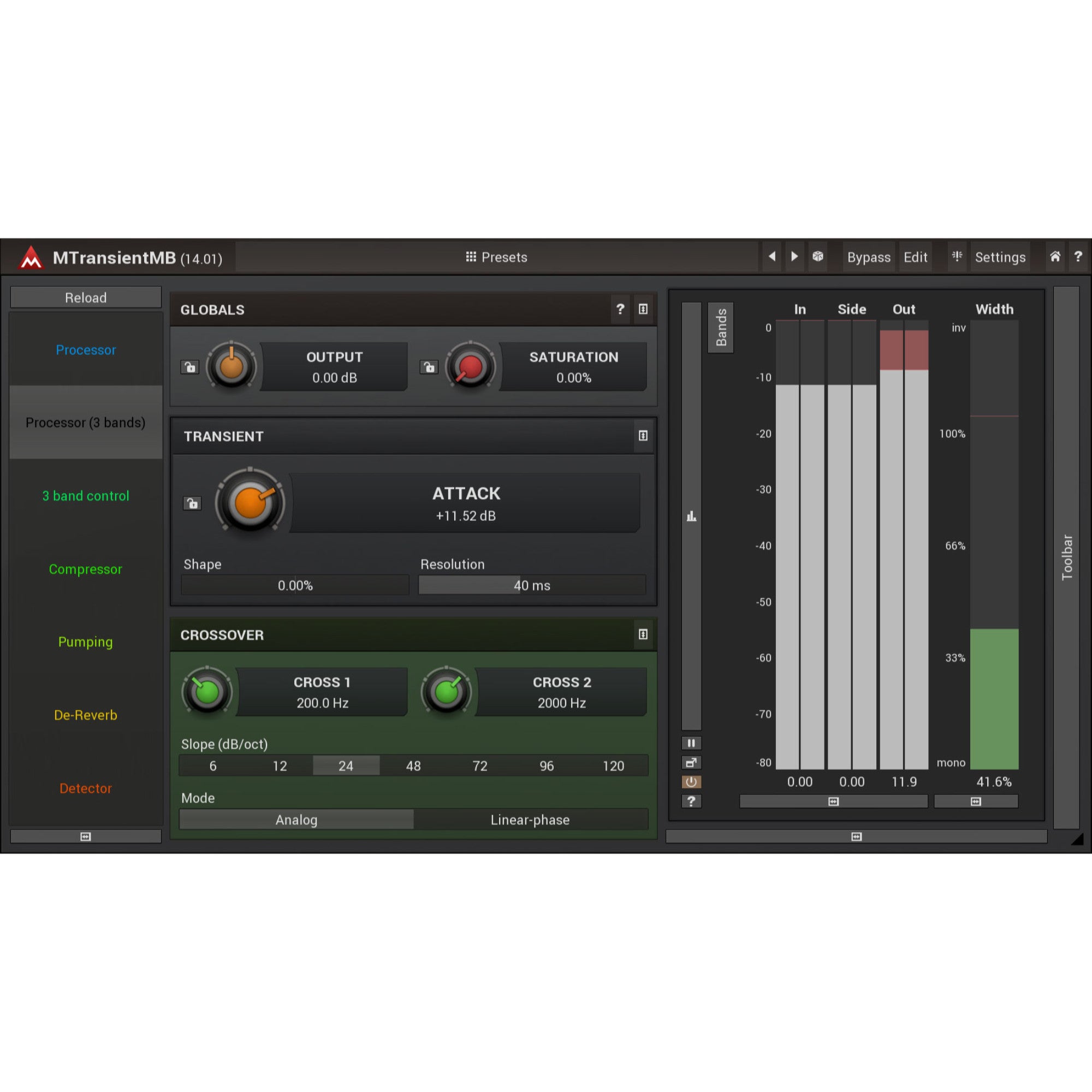Screen dimensions: 1092x1092
Task: Select 48 dB/oct slope
Action: click(x=413, y=766)
